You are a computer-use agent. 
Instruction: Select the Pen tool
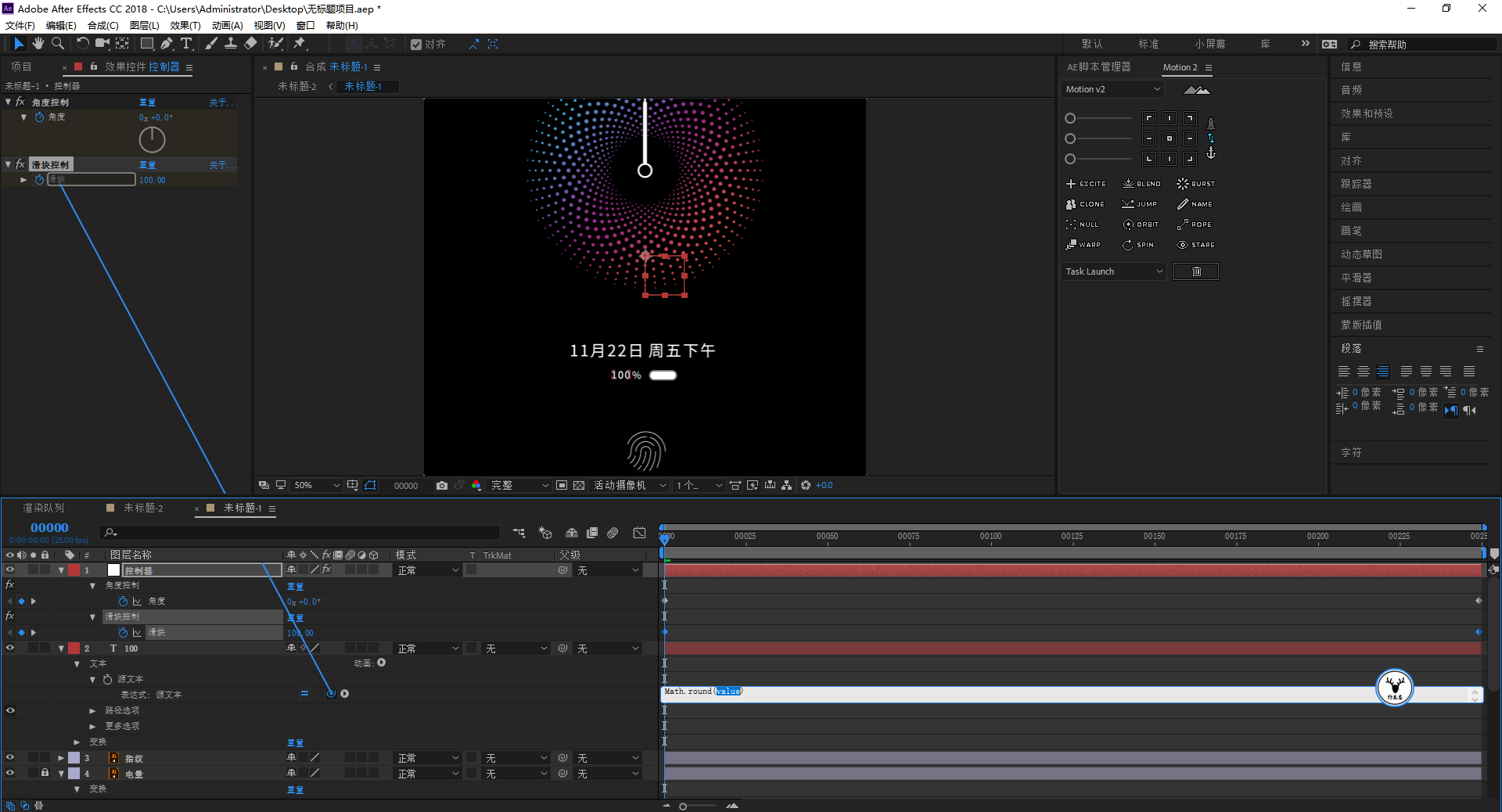coord(167,44)
